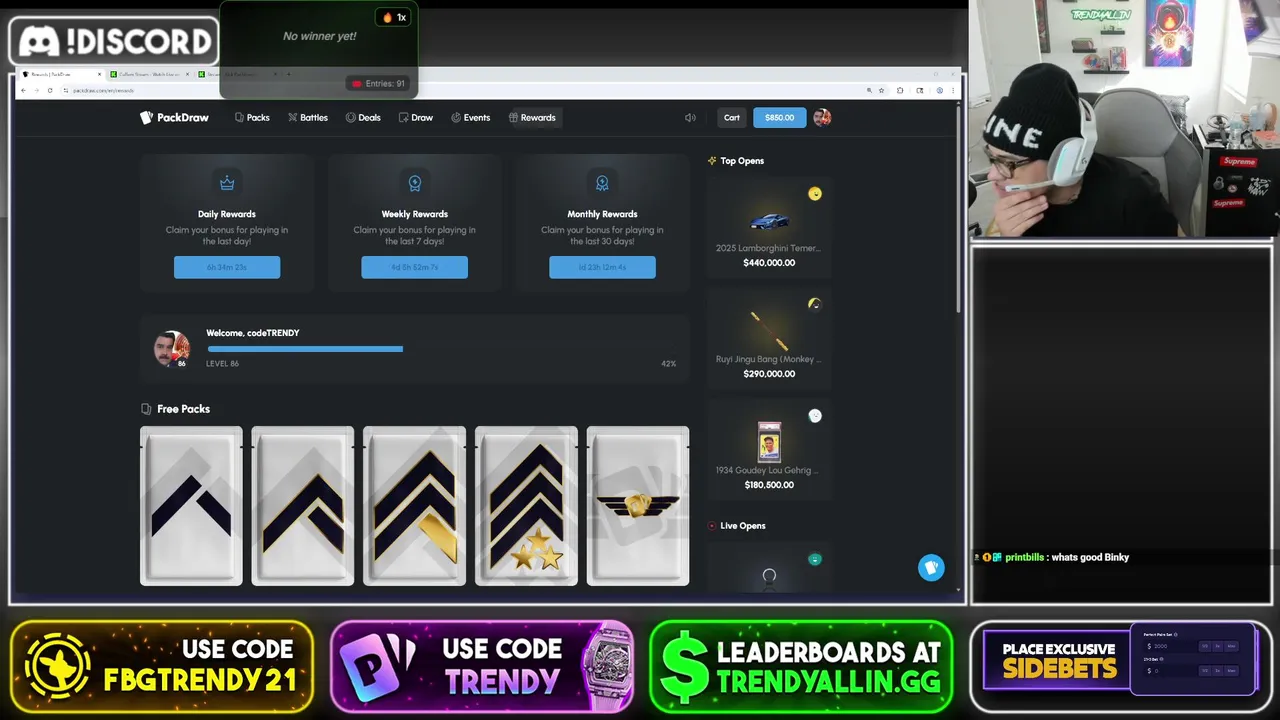The image size is (1280, 720).
Task: Click the USE CODE FBGTRENDY21 banner
Action: (161, 667)
